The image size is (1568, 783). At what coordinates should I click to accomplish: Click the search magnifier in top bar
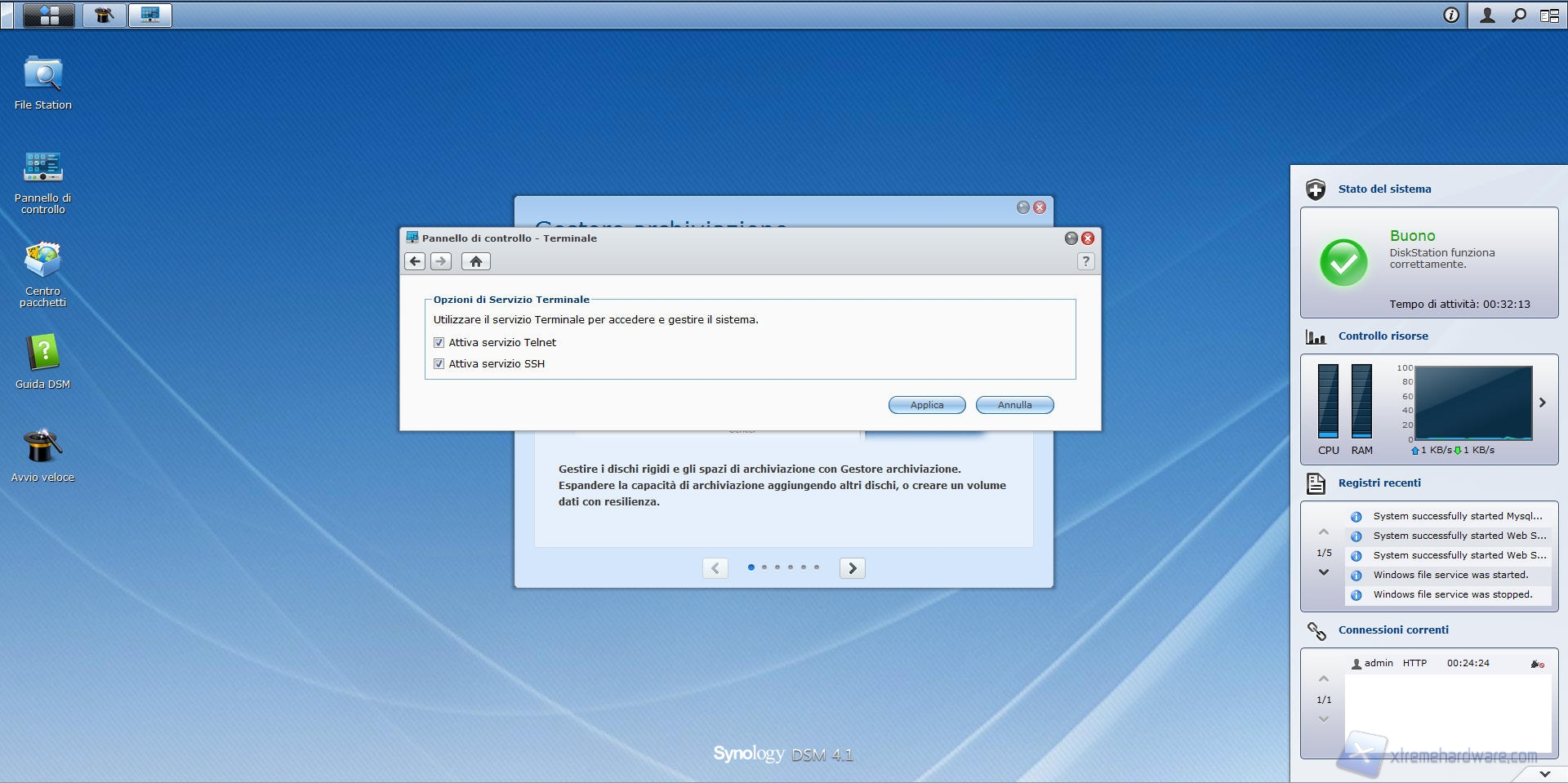coord(1518,15)
